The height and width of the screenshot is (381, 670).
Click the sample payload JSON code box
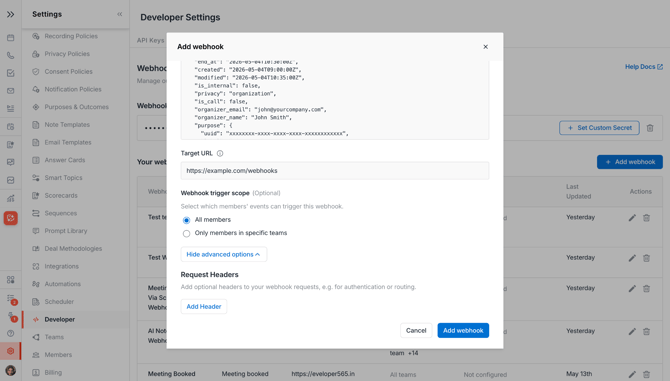(x=335, y=100)
